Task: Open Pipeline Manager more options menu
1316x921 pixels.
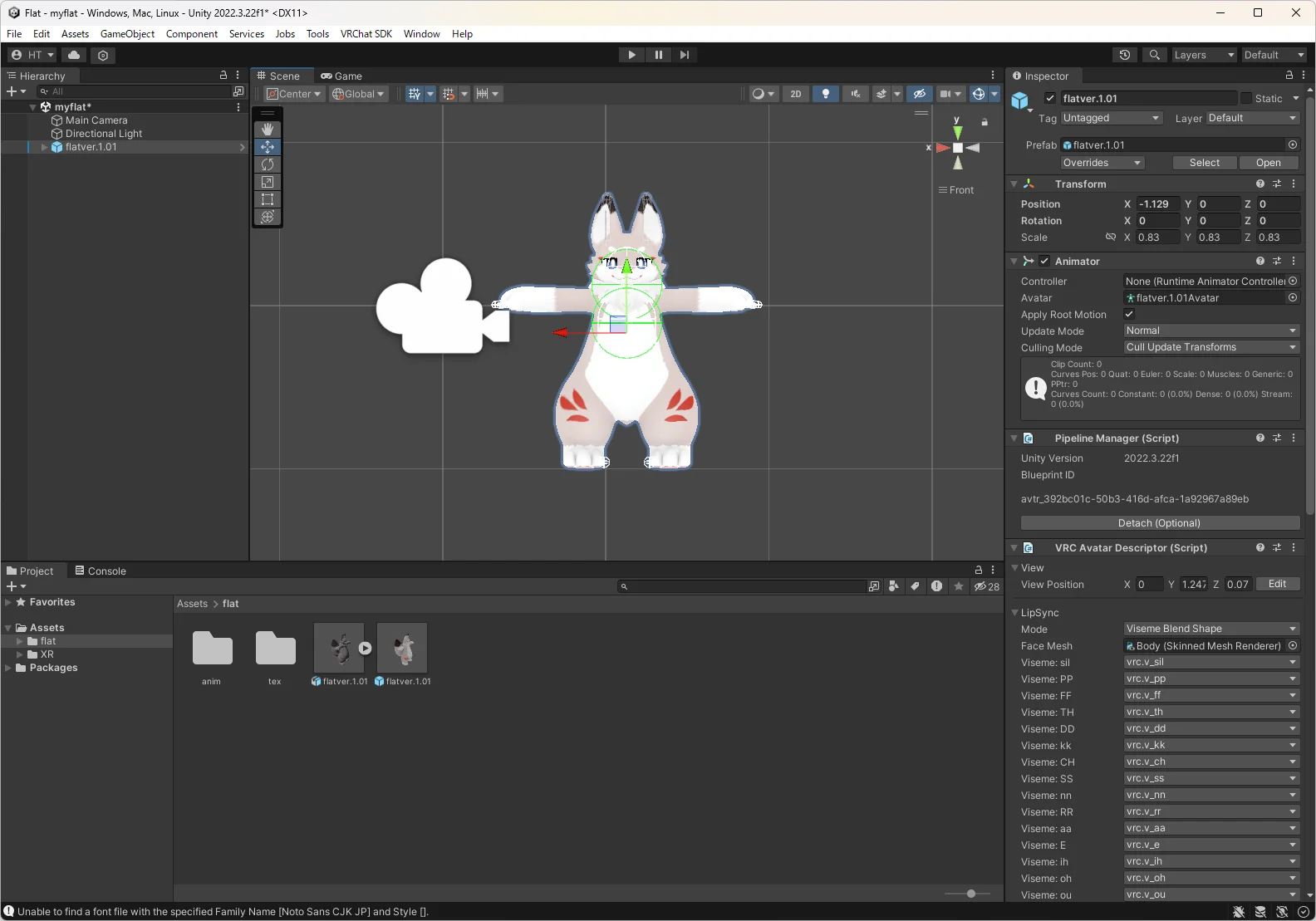Action: click(x=1294, y=438)
